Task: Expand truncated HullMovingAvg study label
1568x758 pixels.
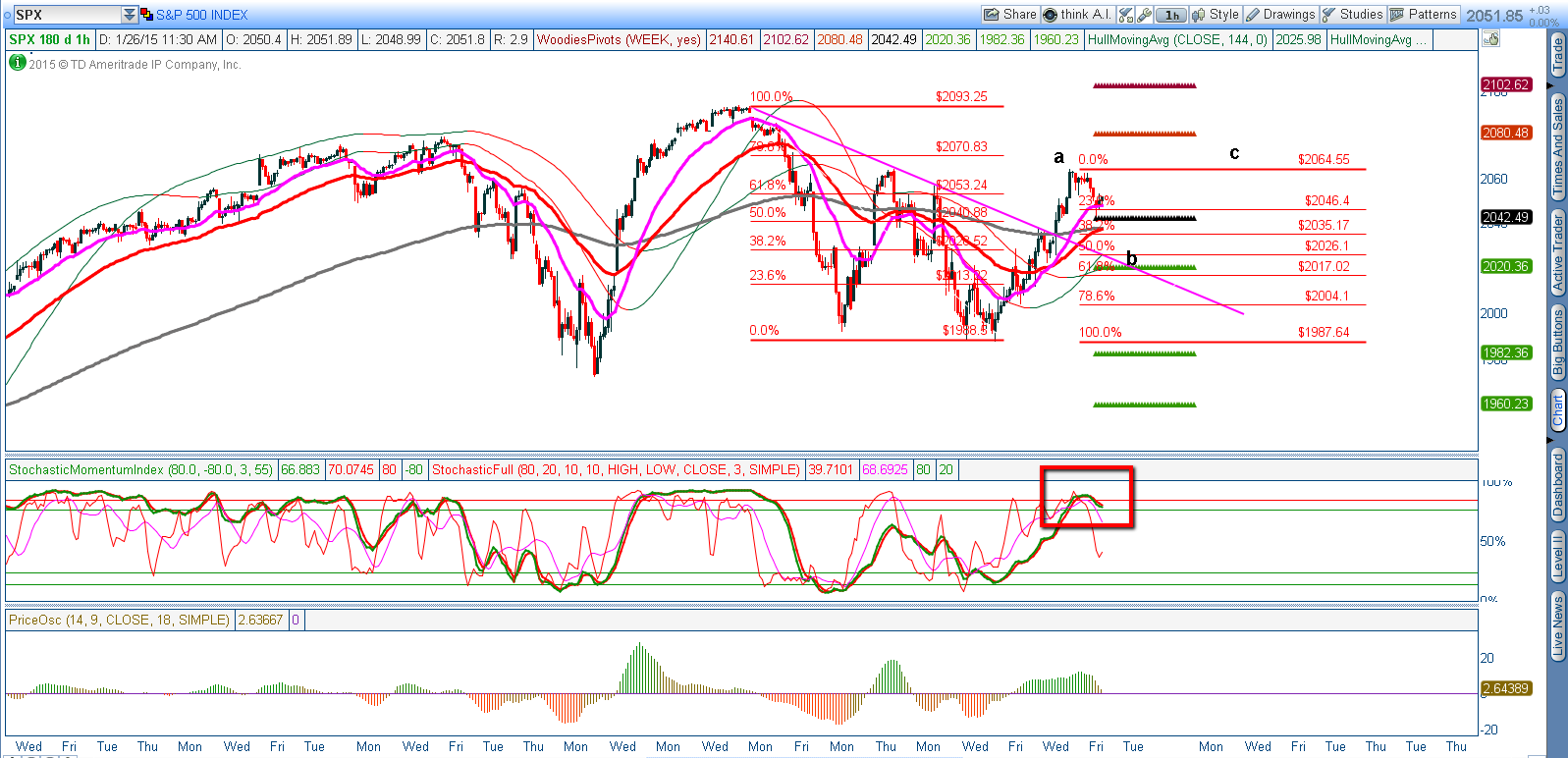Action: click(x=1378, y=39)
